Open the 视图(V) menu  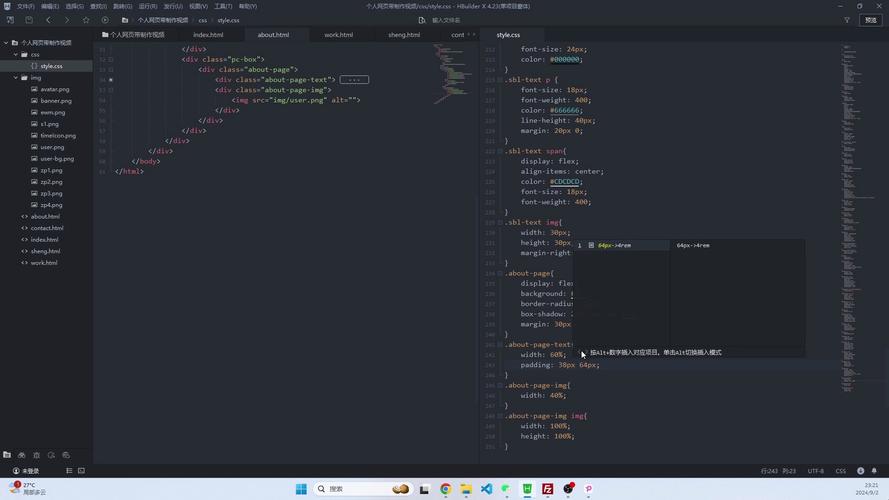pos(198,6)
